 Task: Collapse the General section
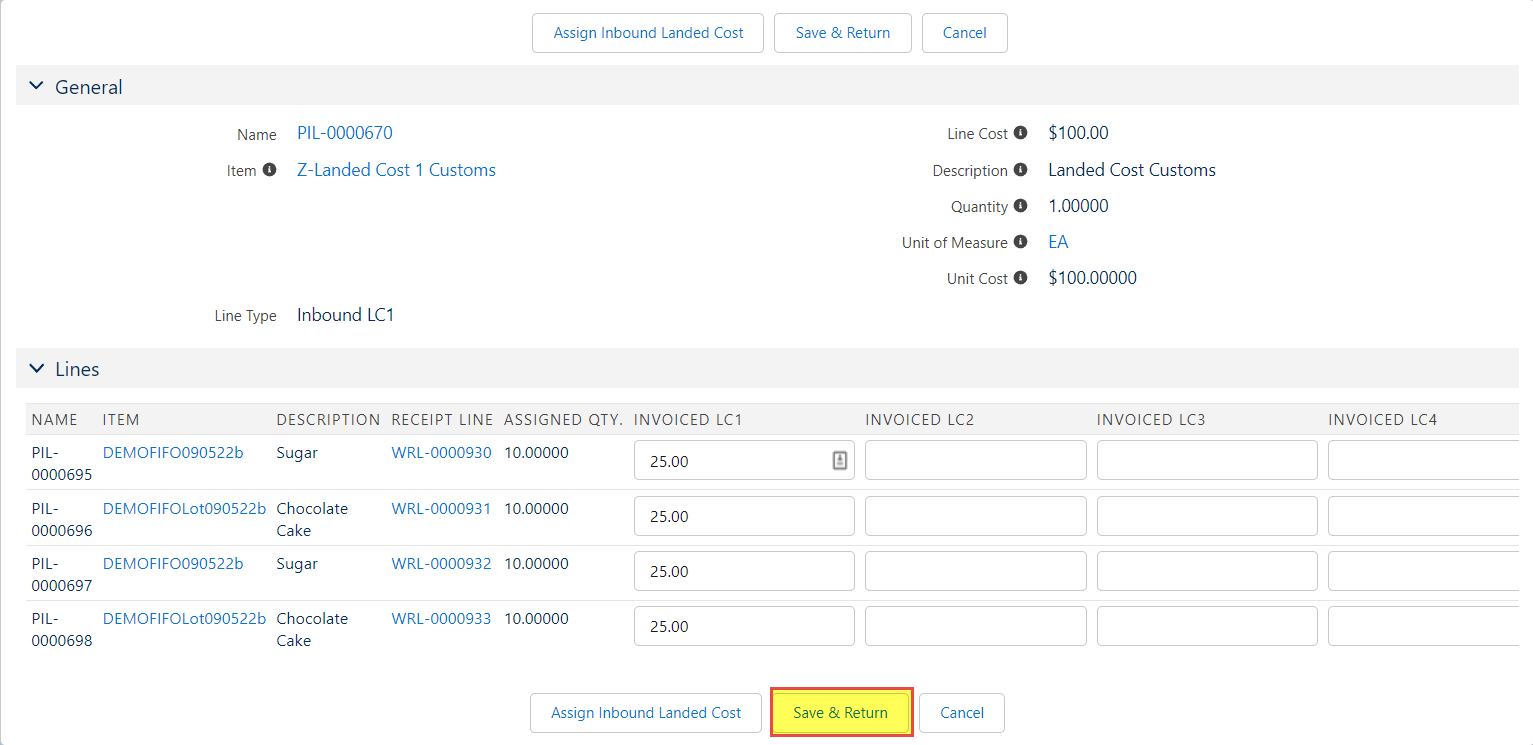pyautogui.click(x=37, y=87)
